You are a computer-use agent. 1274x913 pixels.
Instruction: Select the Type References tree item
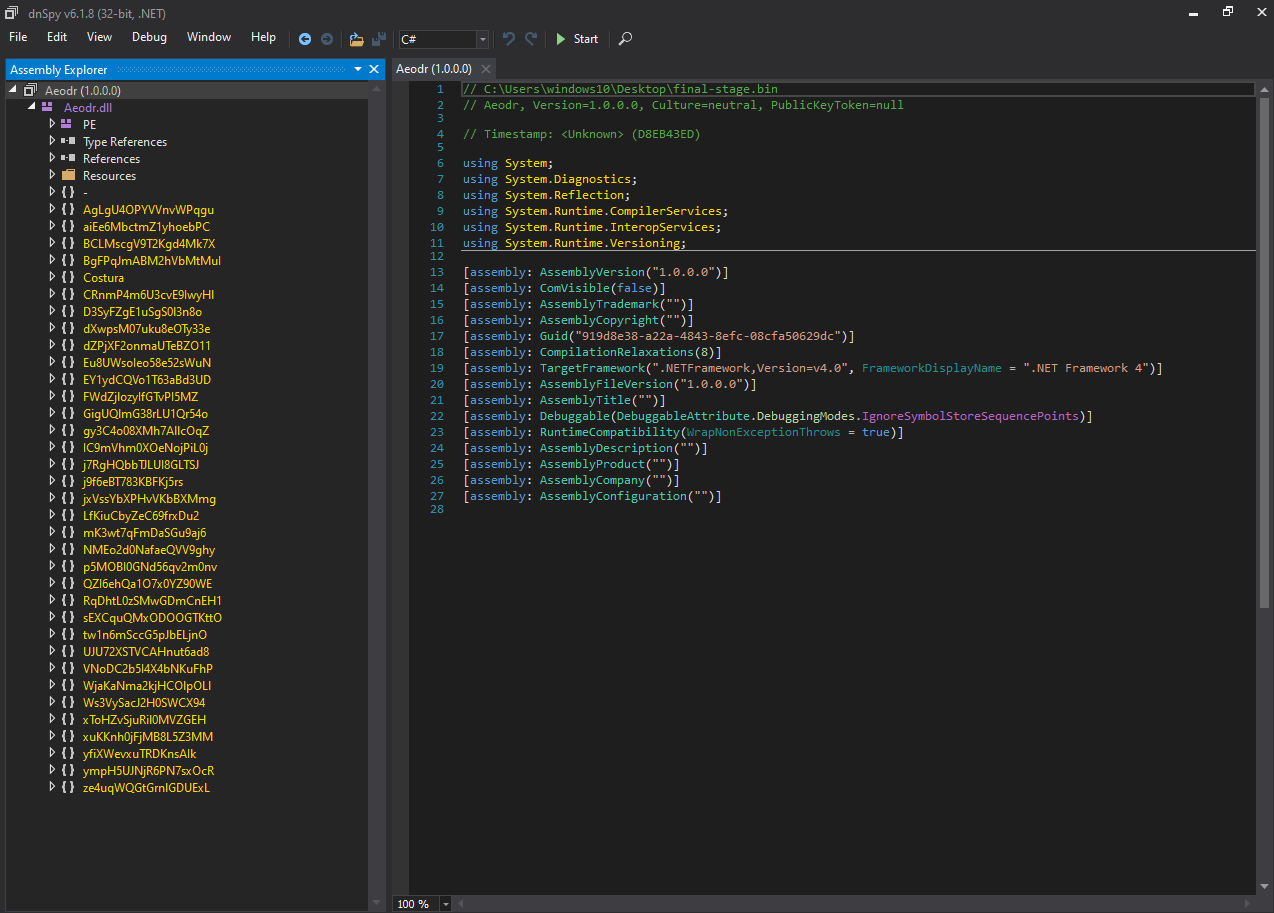click(x=124, y=142)
